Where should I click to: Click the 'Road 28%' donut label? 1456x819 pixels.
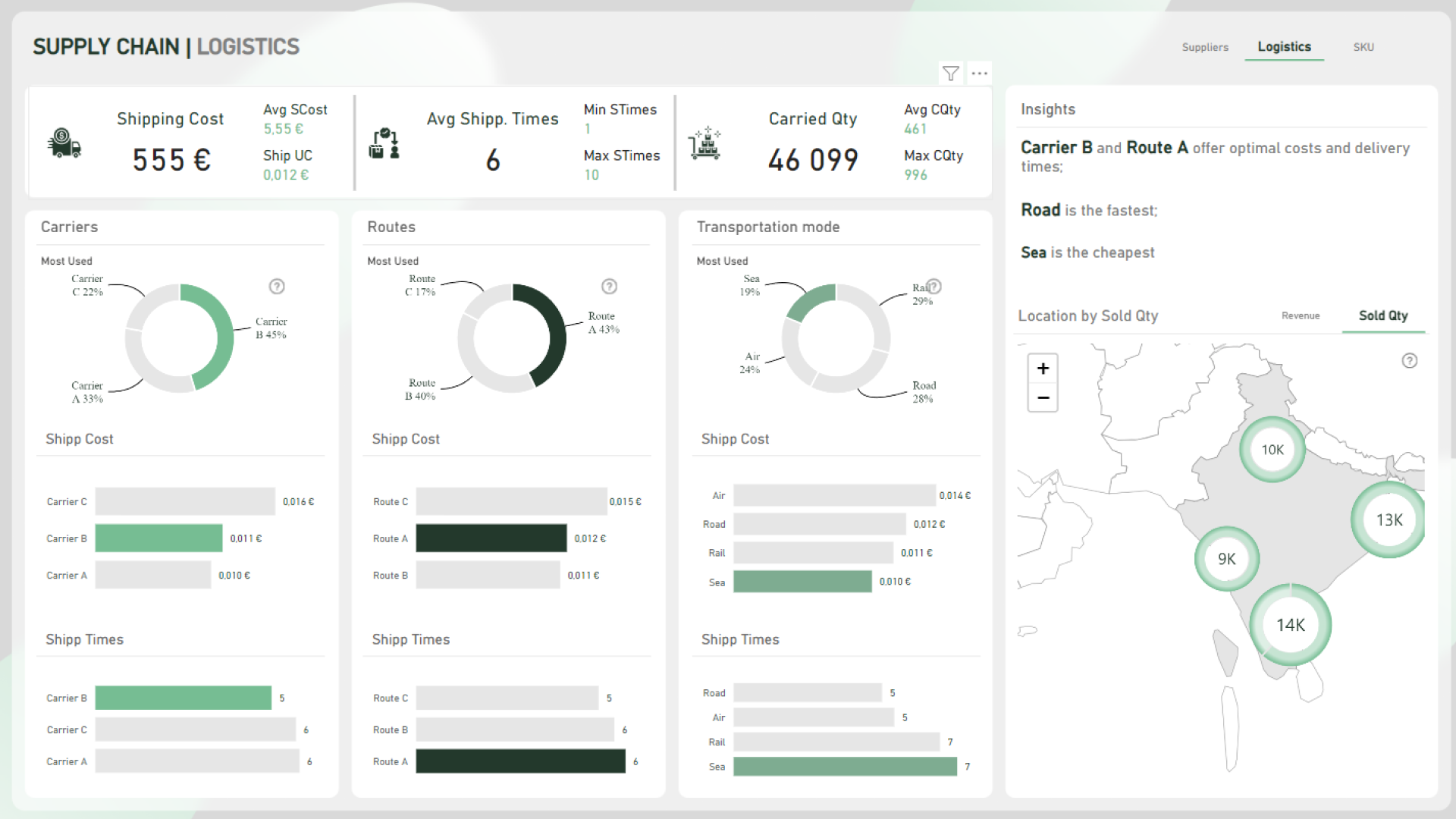[924, 392]
